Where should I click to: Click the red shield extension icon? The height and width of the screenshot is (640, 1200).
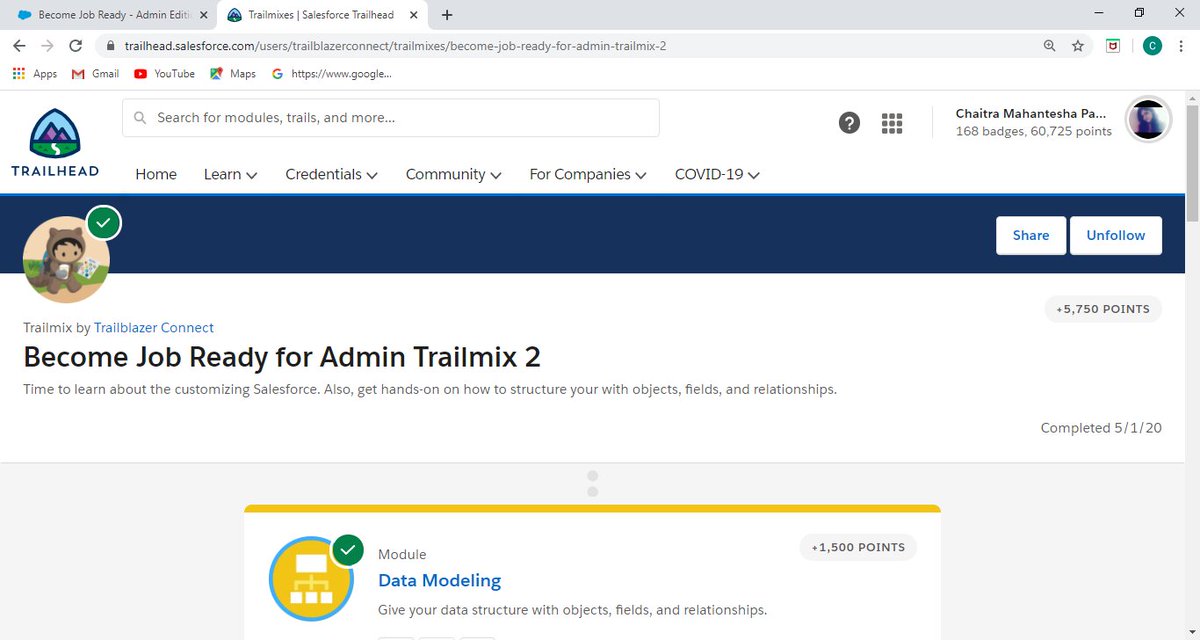click(x=1113, y=45)
